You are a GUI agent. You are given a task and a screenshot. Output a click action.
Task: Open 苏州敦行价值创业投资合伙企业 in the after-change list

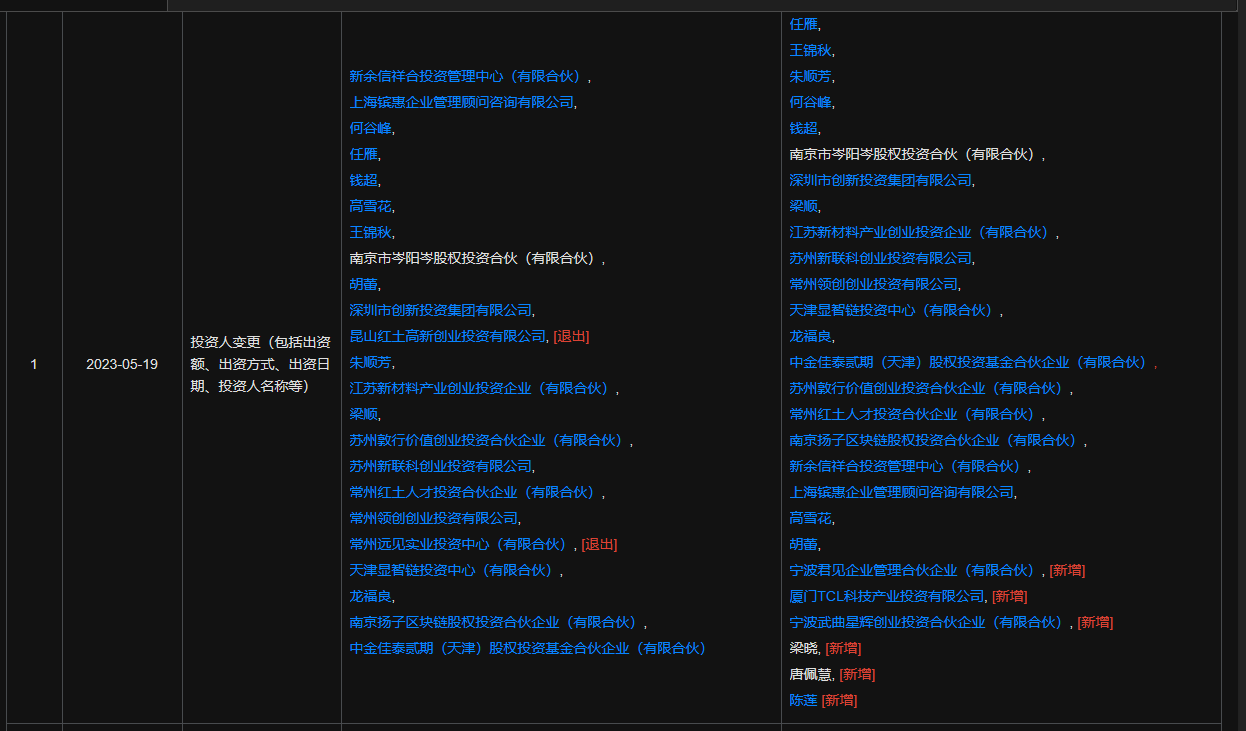click(928, 388)
